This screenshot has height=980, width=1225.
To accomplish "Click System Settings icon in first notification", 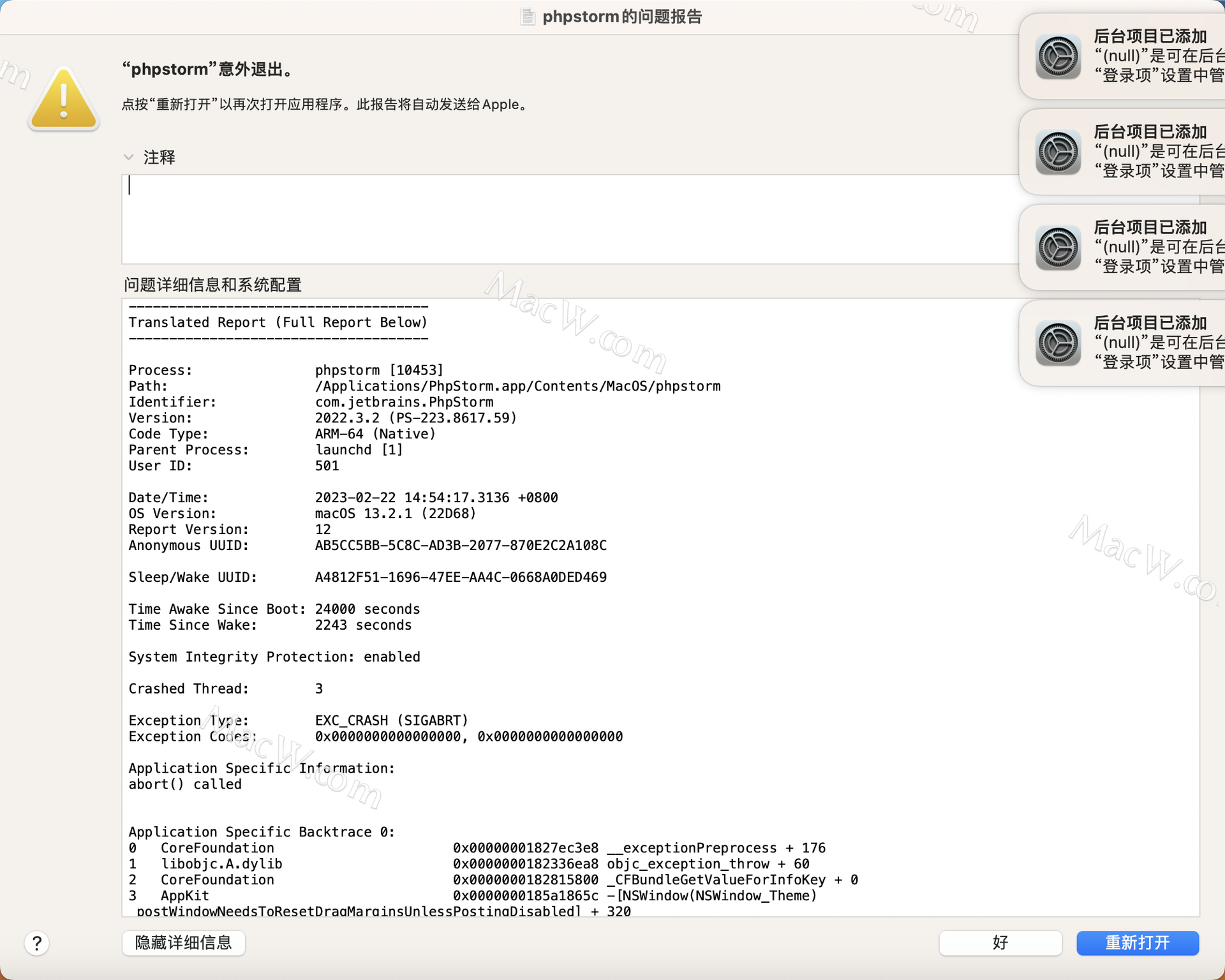I will point(1058,57).
